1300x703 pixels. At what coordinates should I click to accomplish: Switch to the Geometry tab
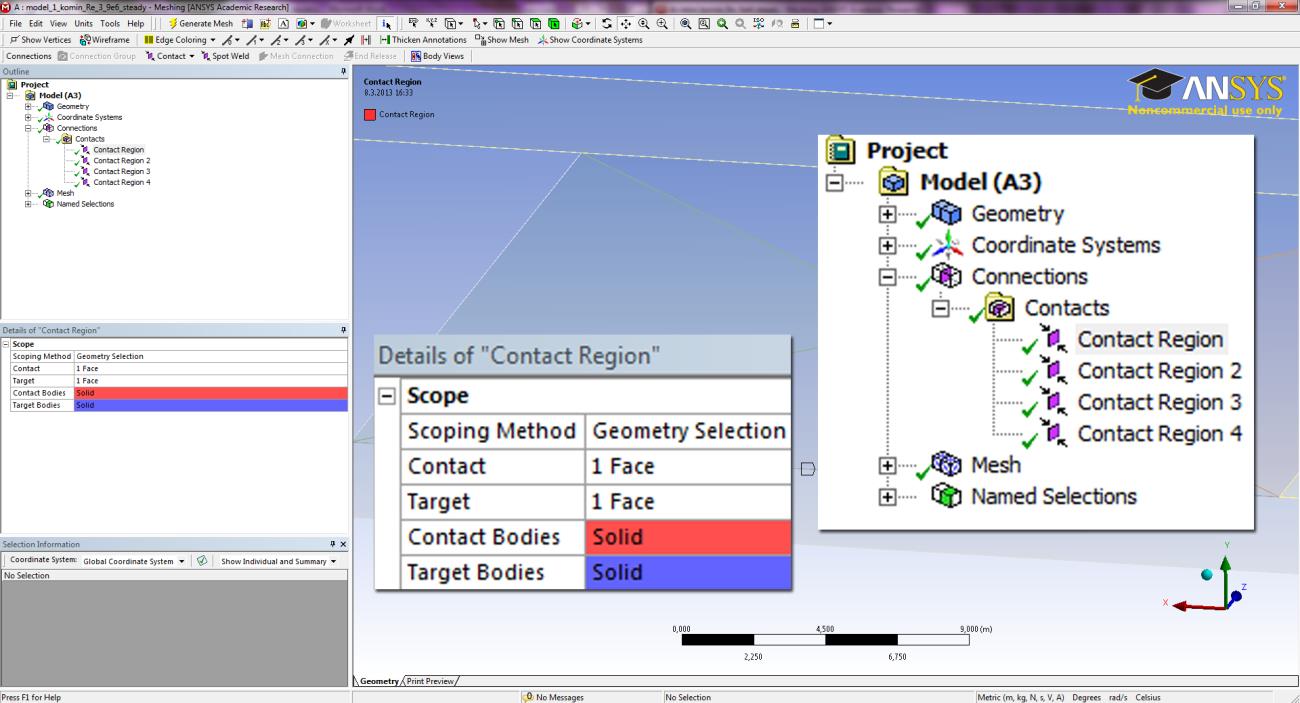(x=379, y=682)
